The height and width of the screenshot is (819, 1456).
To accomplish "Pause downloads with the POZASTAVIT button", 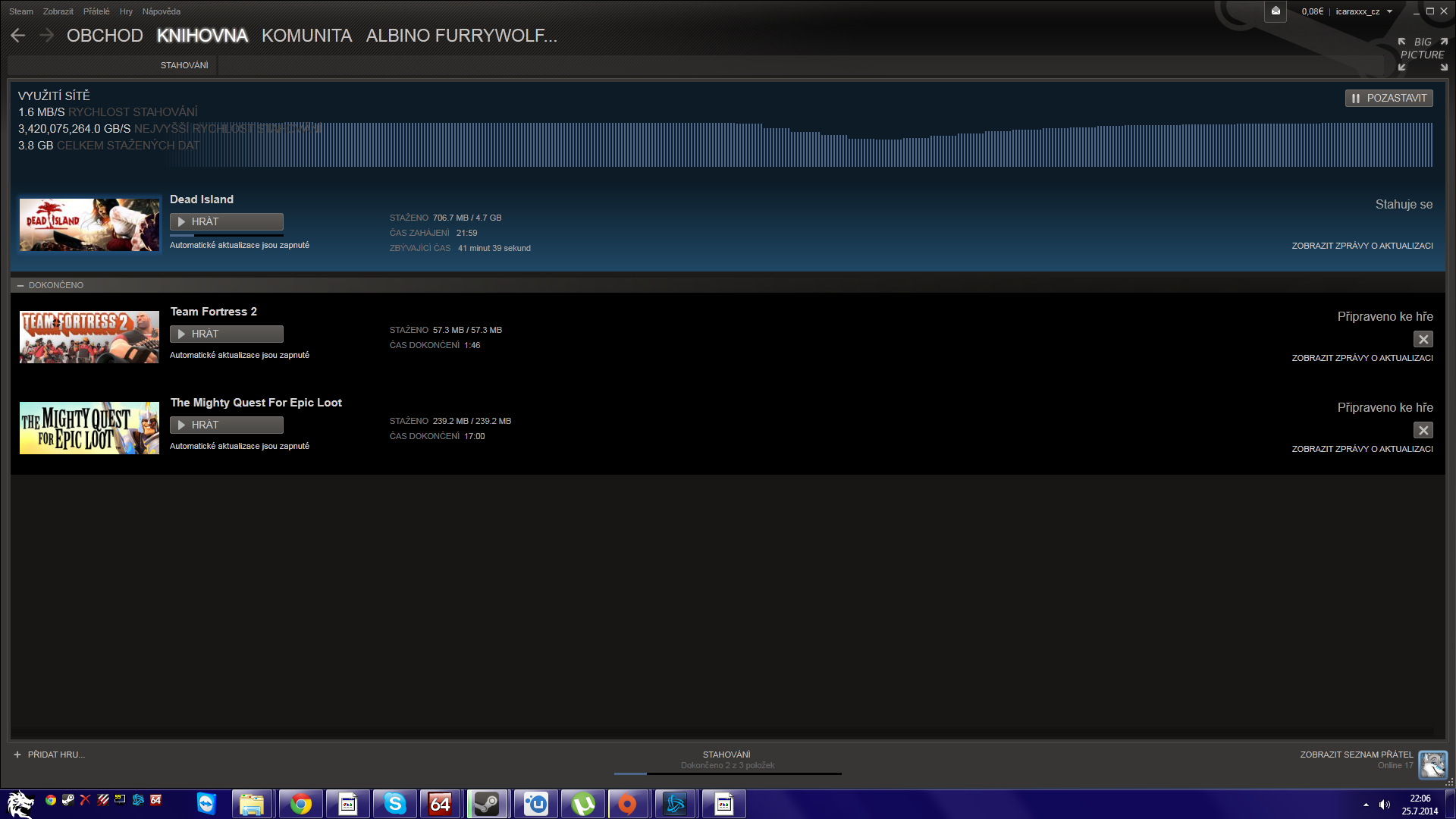I will pyautogui.click(x=1389, y=98).
